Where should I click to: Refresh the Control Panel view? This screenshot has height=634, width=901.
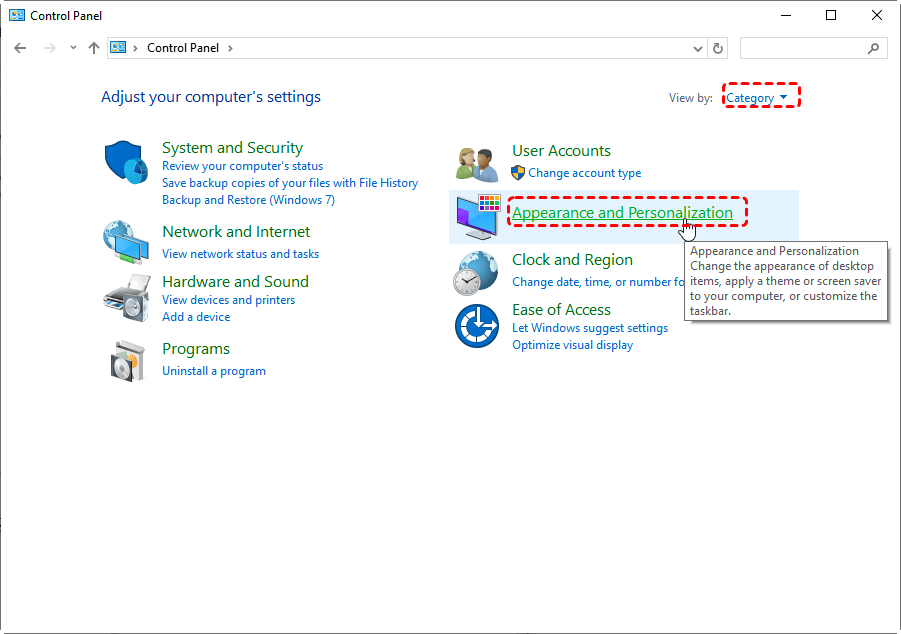[x=718, y=48]
